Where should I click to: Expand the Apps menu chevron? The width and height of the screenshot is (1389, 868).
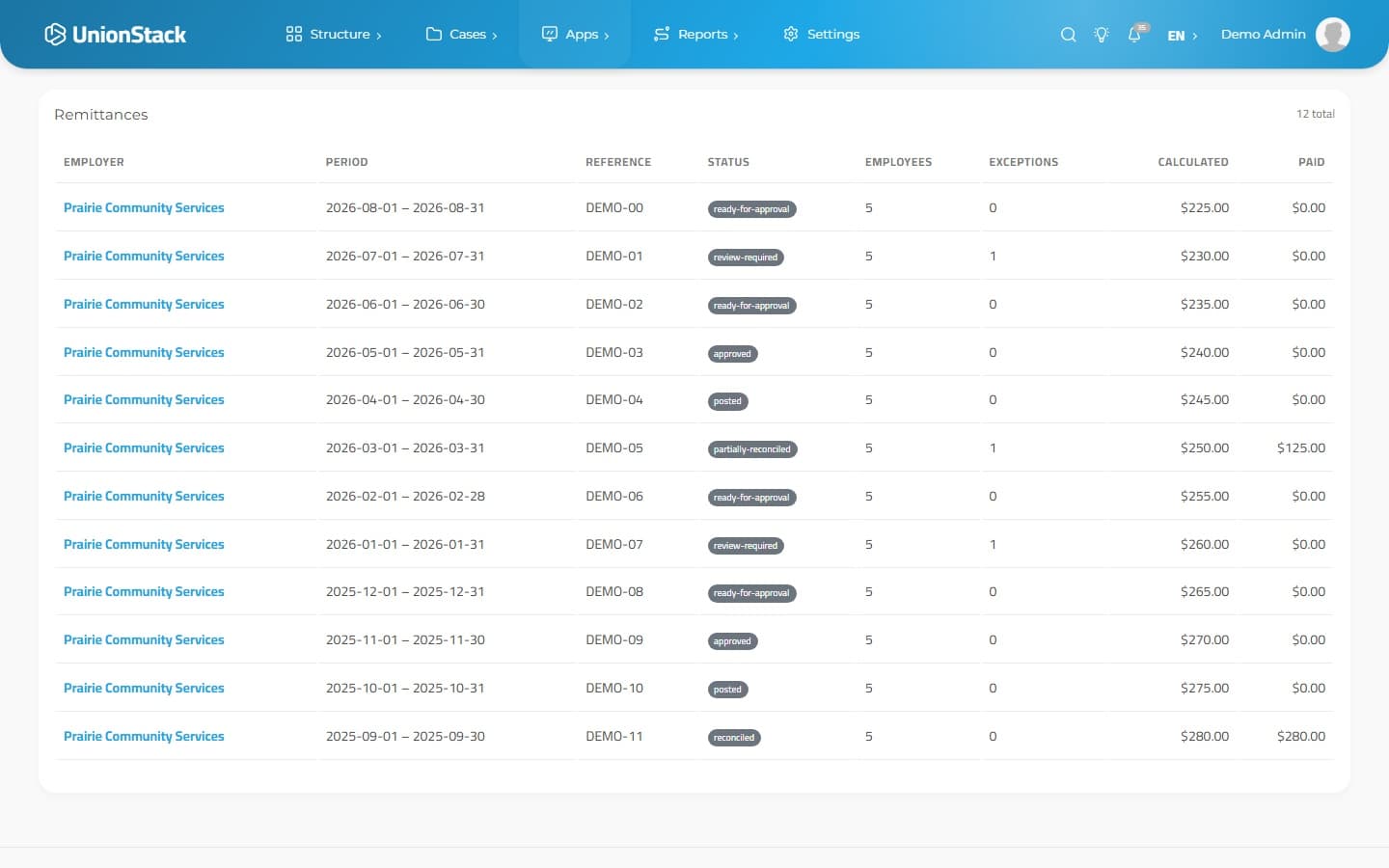coord(607,36)
